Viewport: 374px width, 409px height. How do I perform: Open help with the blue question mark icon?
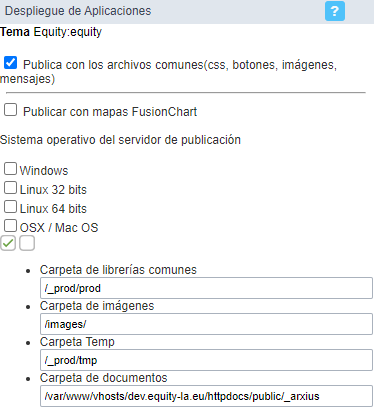335,11
